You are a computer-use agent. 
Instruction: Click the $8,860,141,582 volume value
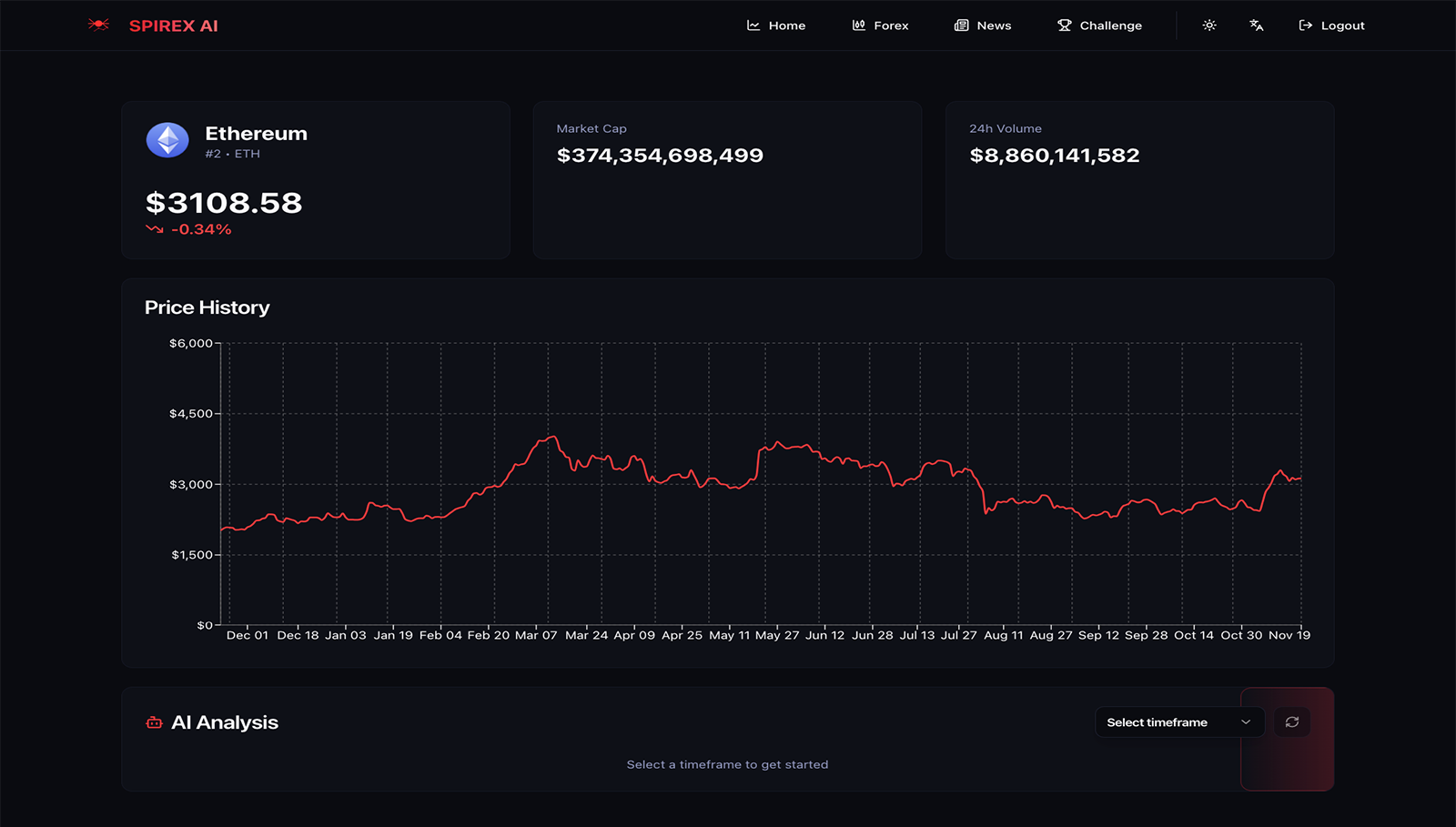[x=1055, y=156]
